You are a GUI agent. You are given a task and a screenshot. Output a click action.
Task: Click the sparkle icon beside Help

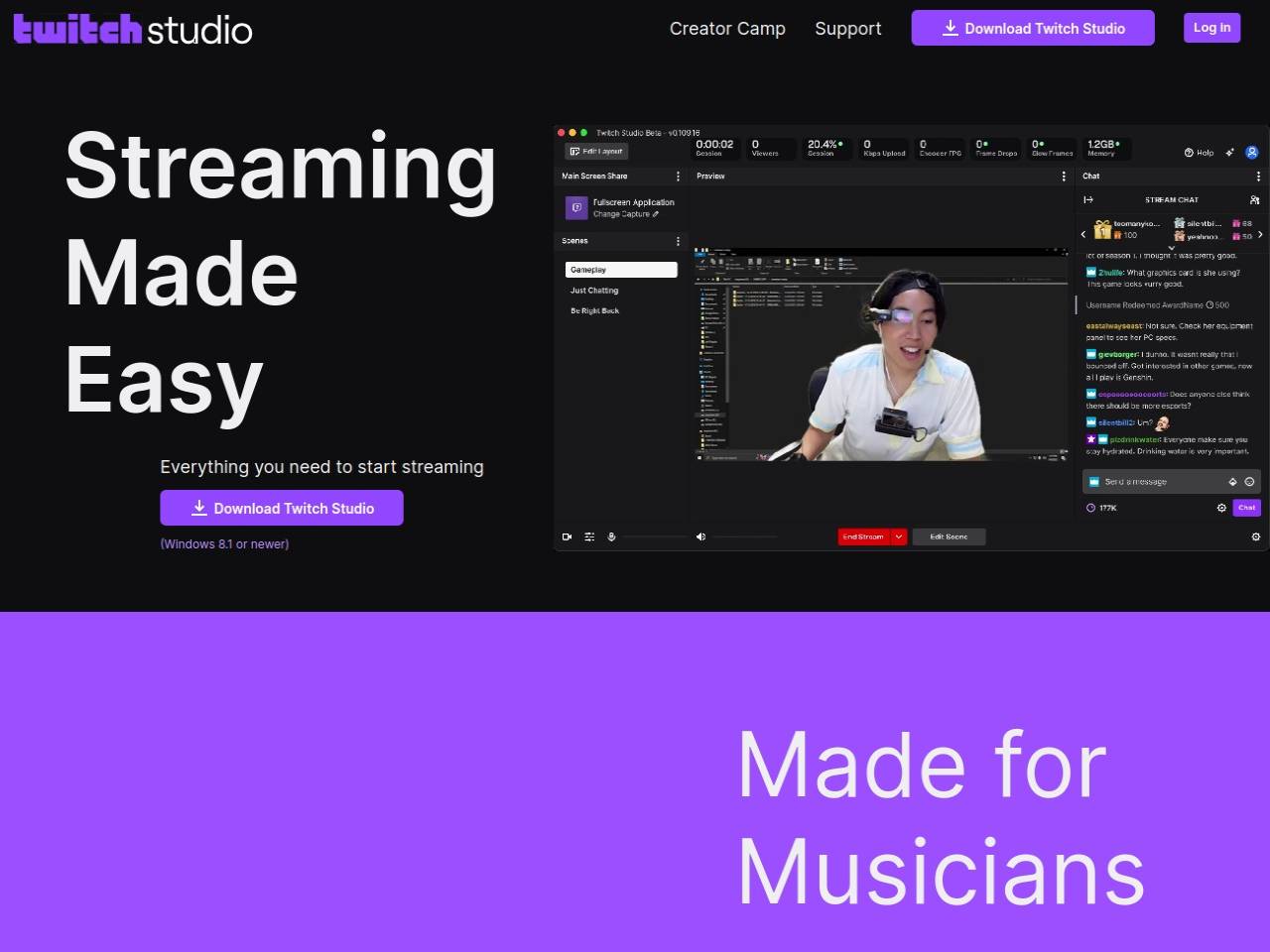coord(1230,153)
